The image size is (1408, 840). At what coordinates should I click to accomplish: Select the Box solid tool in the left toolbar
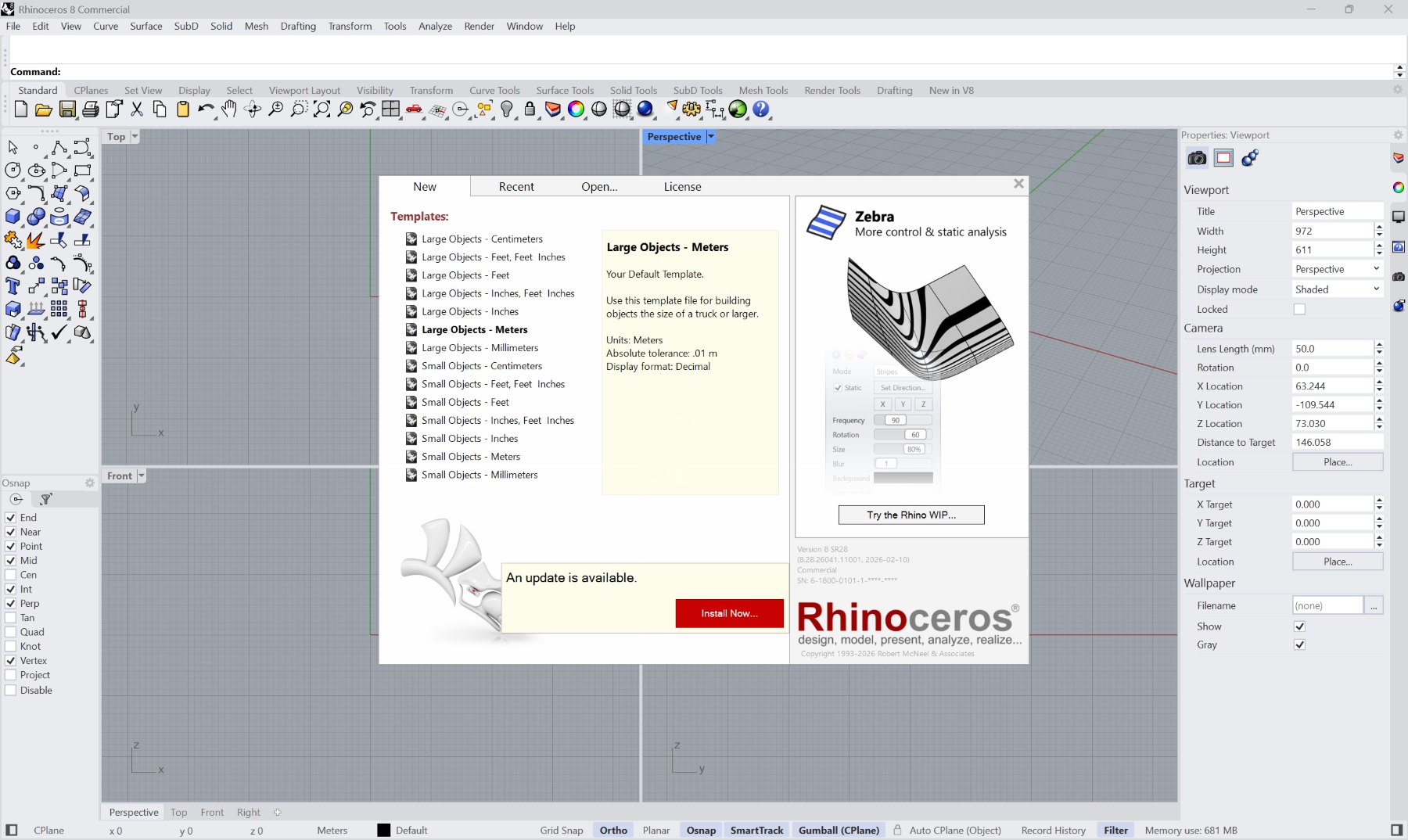coord(13,217)
